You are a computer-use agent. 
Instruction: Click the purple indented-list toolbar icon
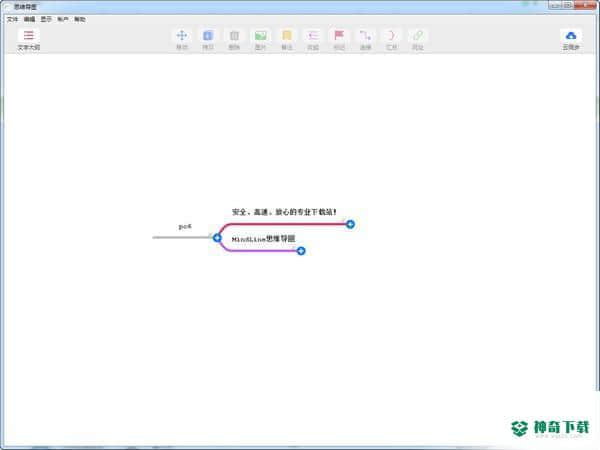(313, 39)
